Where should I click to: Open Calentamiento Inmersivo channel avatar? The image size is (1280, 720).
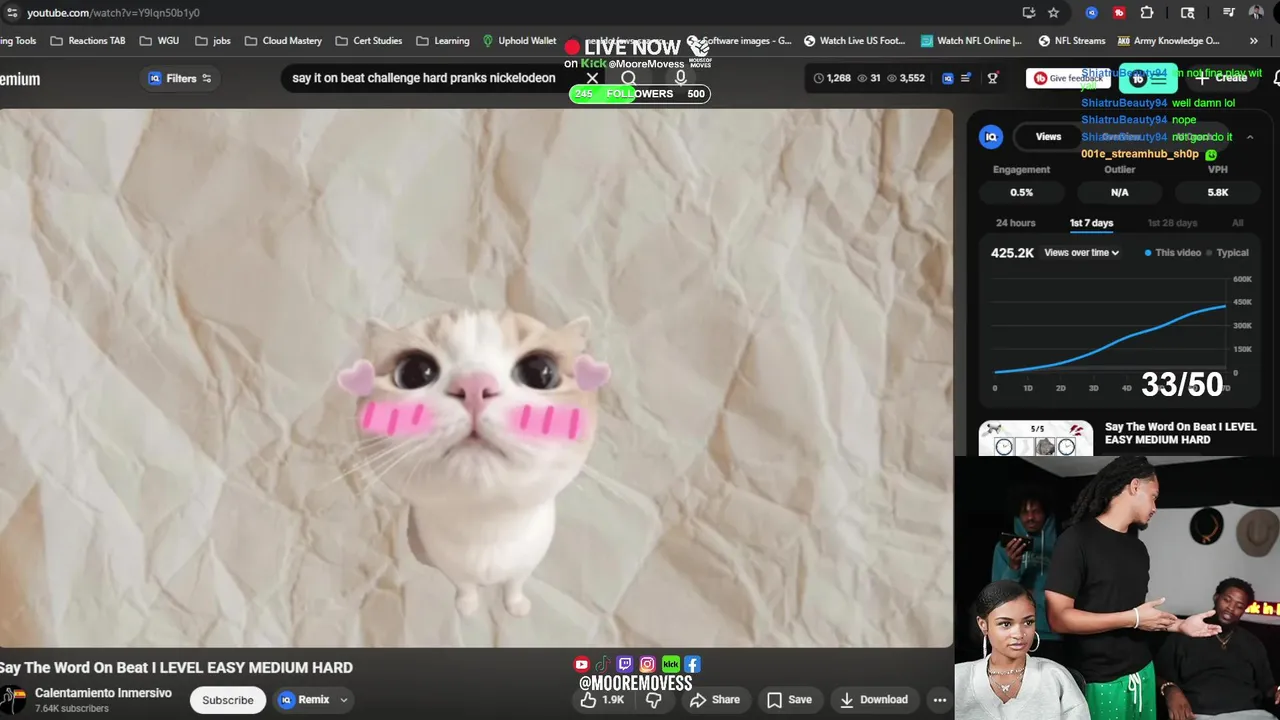coord(12,699)
